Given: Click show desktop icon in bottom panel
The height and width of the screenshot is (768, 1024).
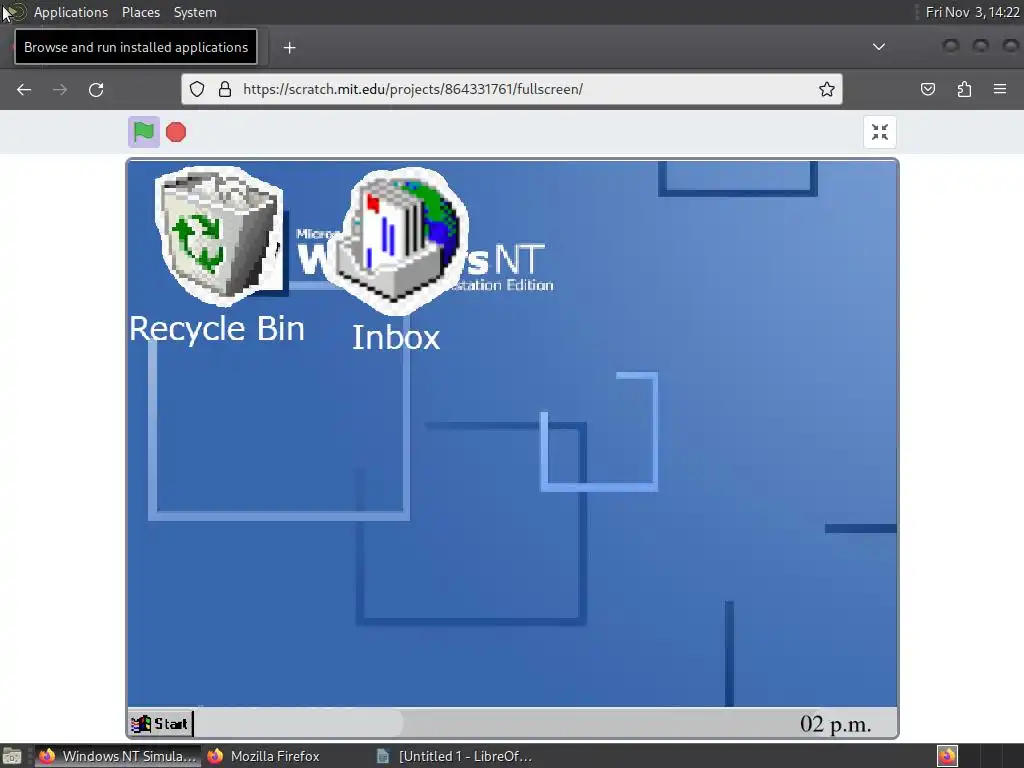Looking at the screenshot, I should tap(12, 756).
